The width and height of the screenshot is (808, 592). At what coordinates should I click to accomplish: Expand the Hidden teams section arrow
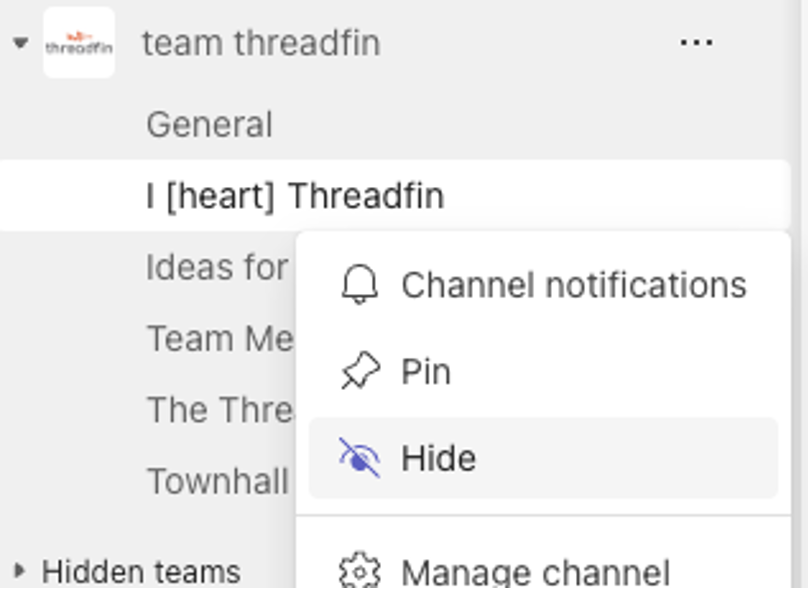20,570
